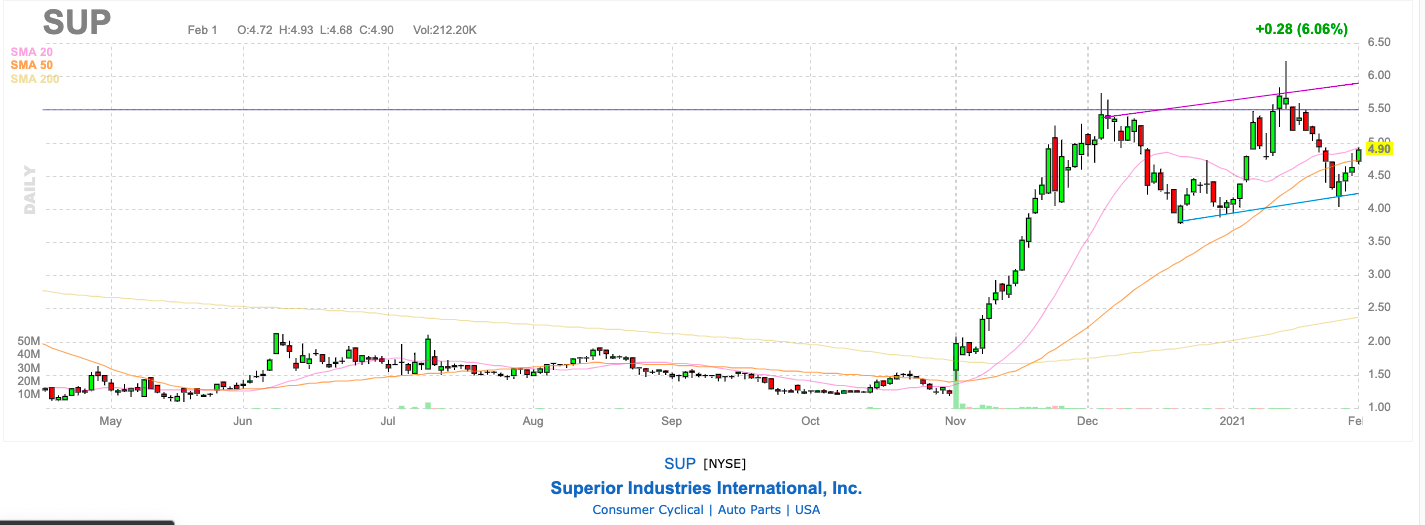This screenshot has width=1425, height=525.
Task: Click the DAILY timeframe label
Action: pyautogui.click(x=30, y=189)
